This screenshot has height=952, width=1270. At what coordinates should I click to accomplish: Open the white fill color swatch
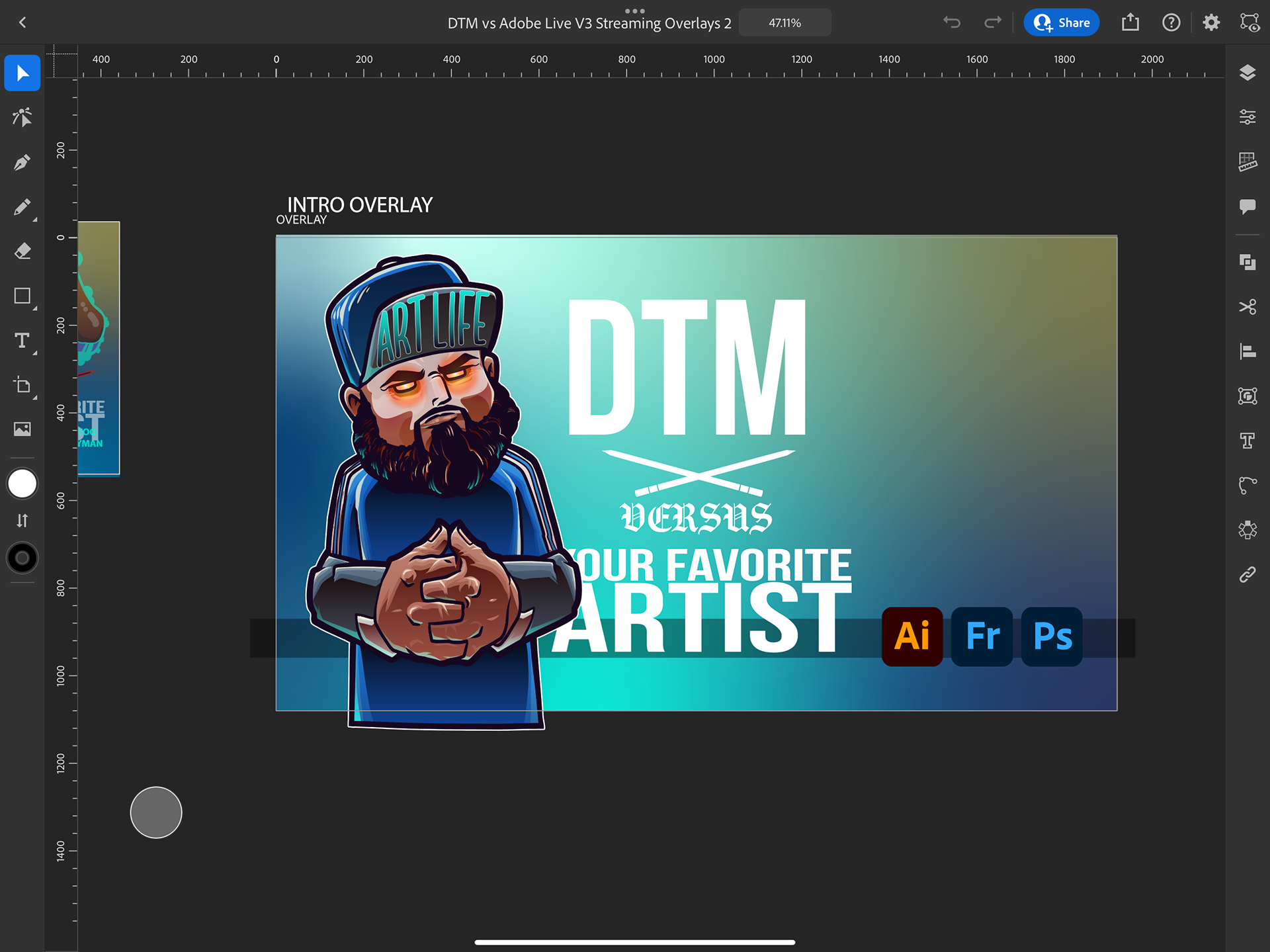(22, 484)
